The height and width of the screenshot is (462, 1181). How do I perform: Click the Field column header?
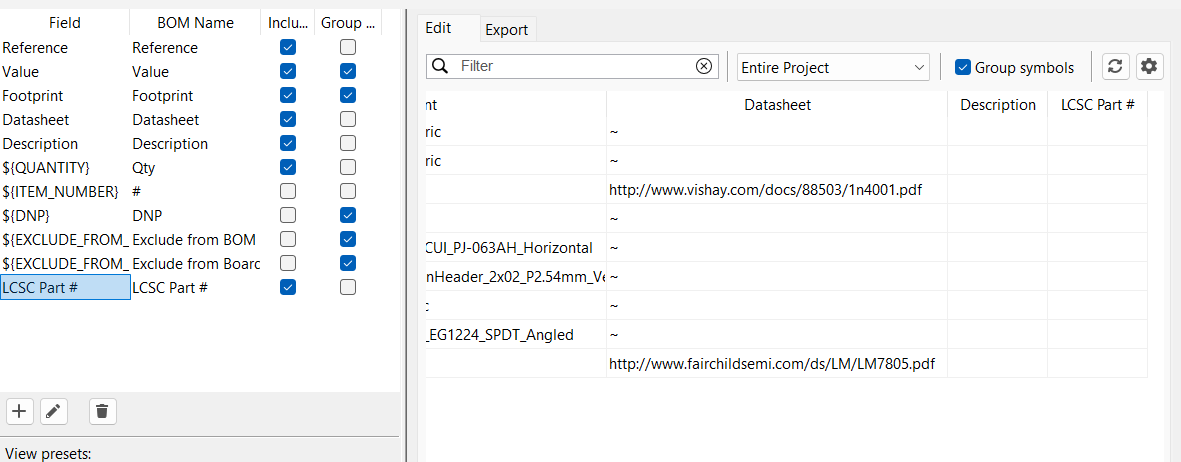tap(65, 23)
